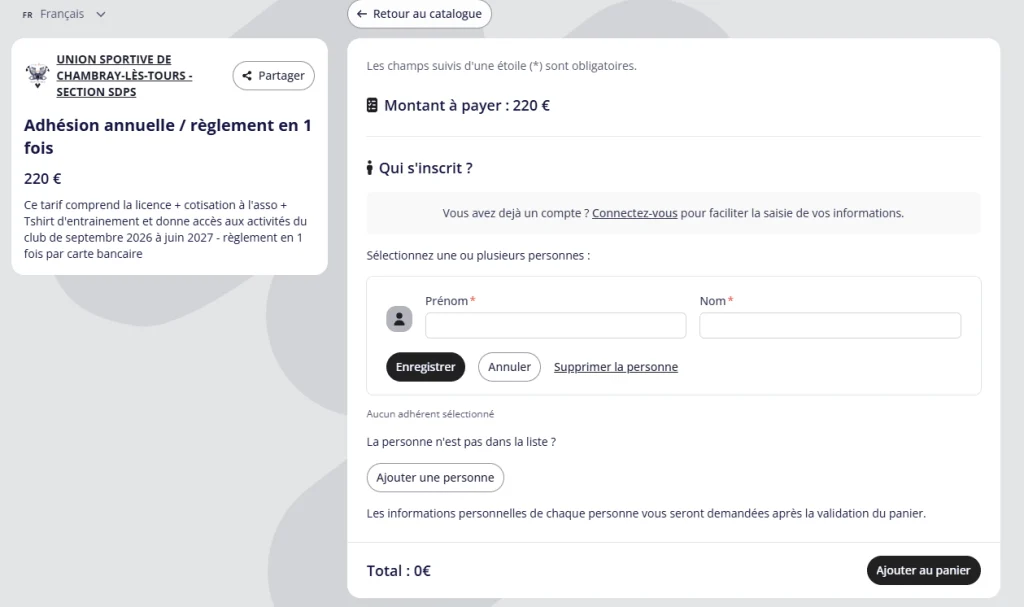Image resolution: width=1024 pixels, height=607 pixels.
Task: Click the Connectez-vous link
Action: (x=635, y=213)
